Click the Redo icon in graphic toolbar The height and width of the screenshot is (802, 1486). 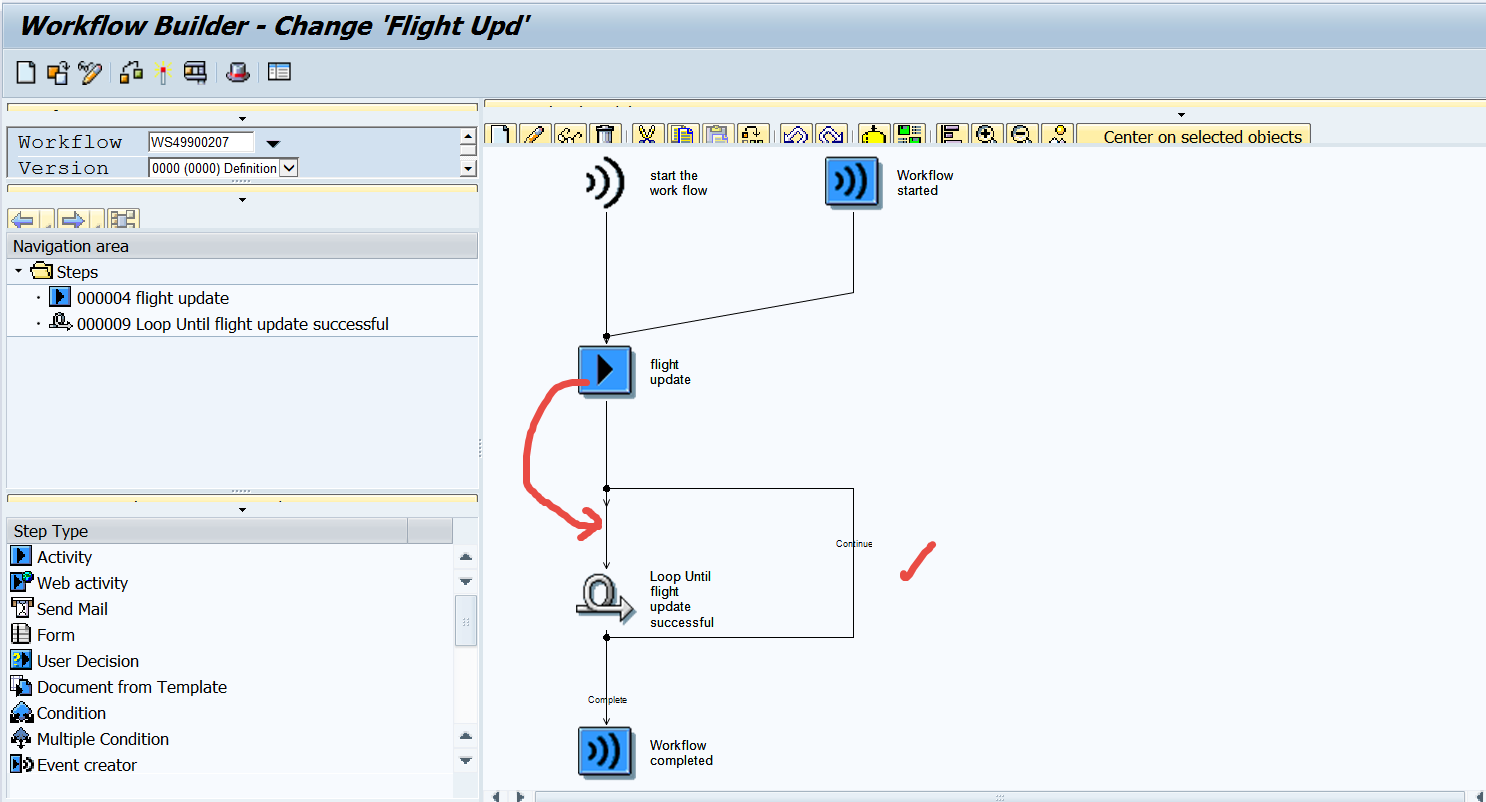[831, 135]
